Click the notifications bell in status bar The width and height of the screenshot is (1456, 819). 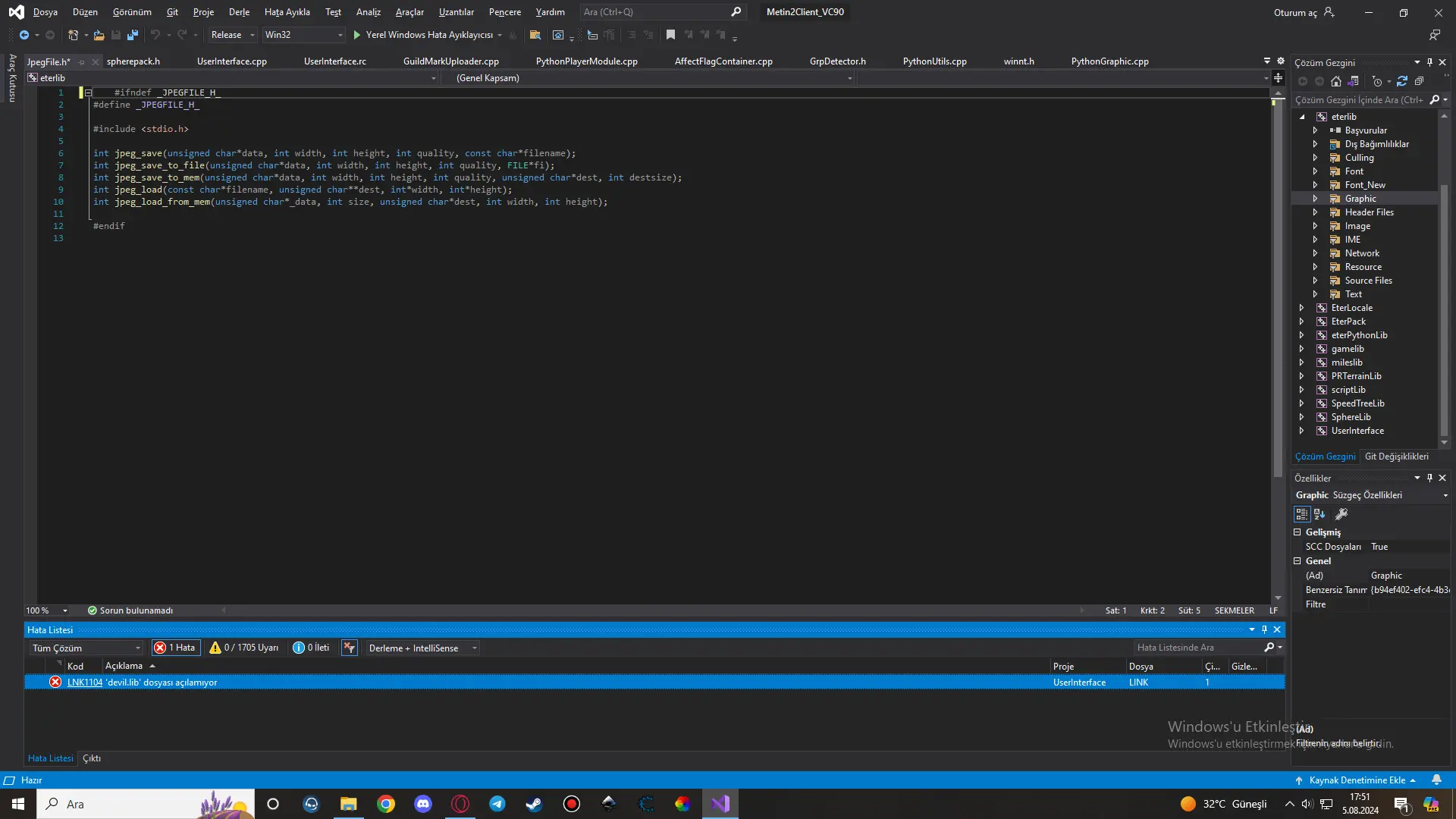click(x=1436, y=780)
